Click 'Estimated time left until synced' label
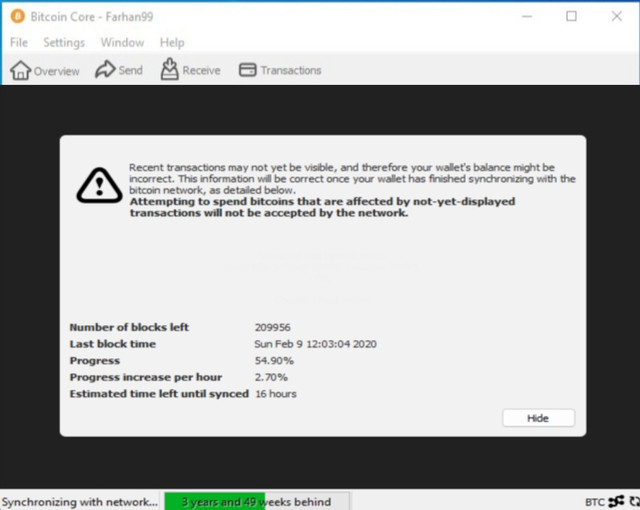 click(159, 394)
